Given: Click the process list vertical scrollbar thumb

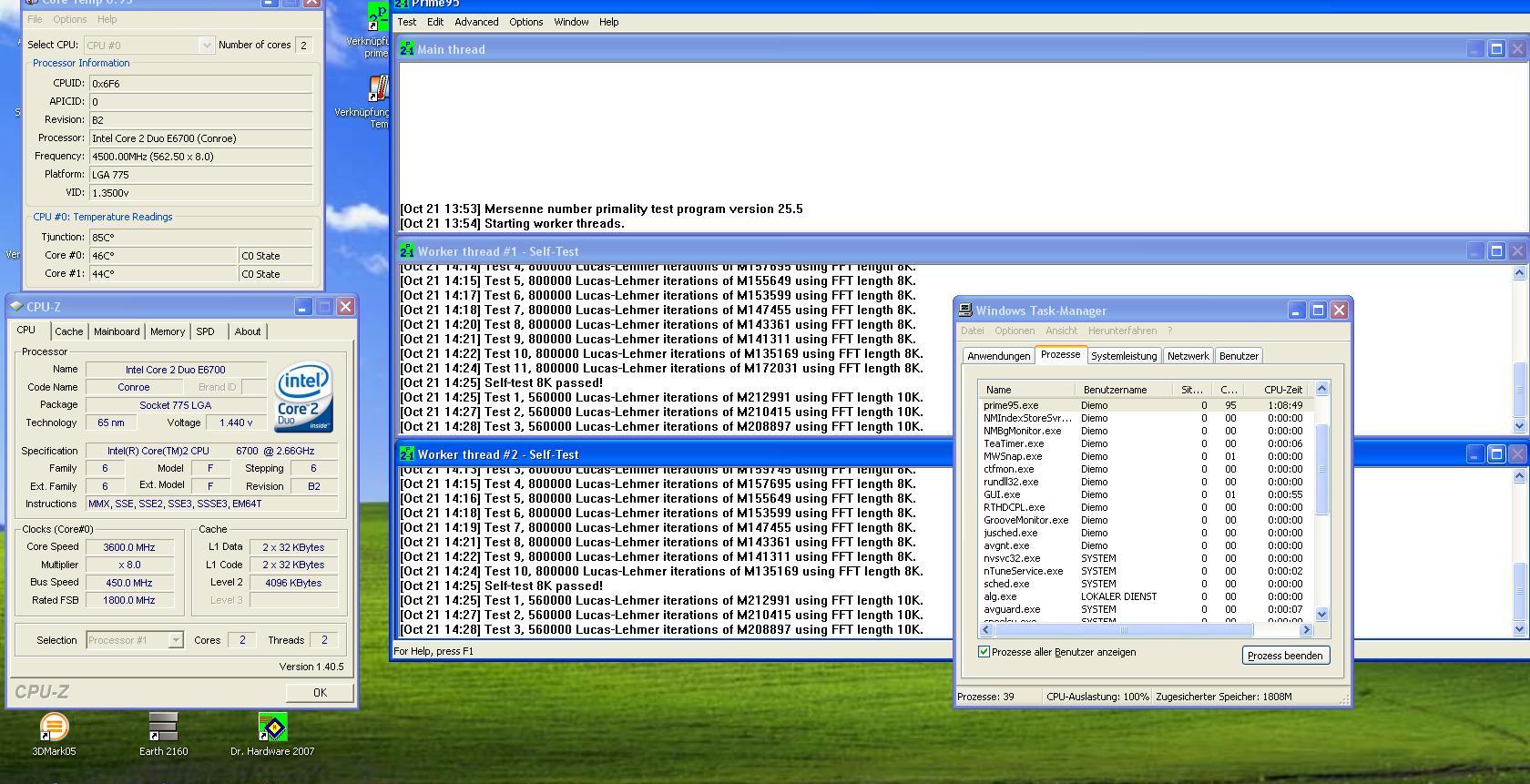Looking at the screenshot, I should 1322,469.
